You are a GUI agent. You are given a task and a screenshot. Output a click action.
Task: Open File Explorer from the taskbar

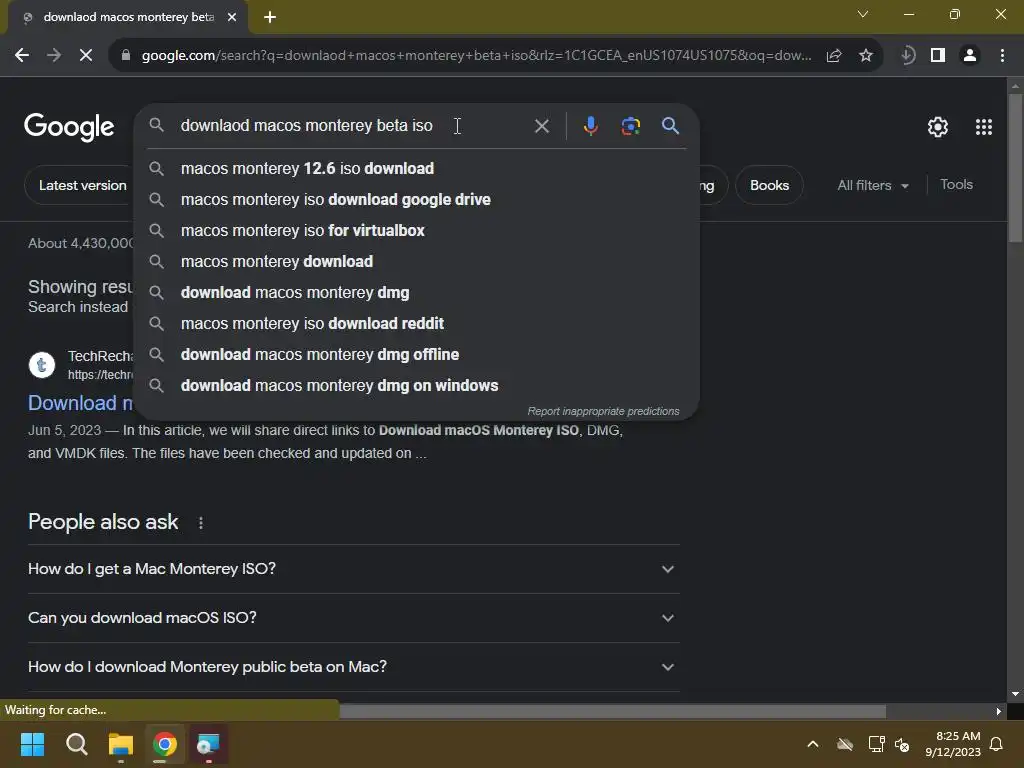pyautogui.click(x=121, y=744)
